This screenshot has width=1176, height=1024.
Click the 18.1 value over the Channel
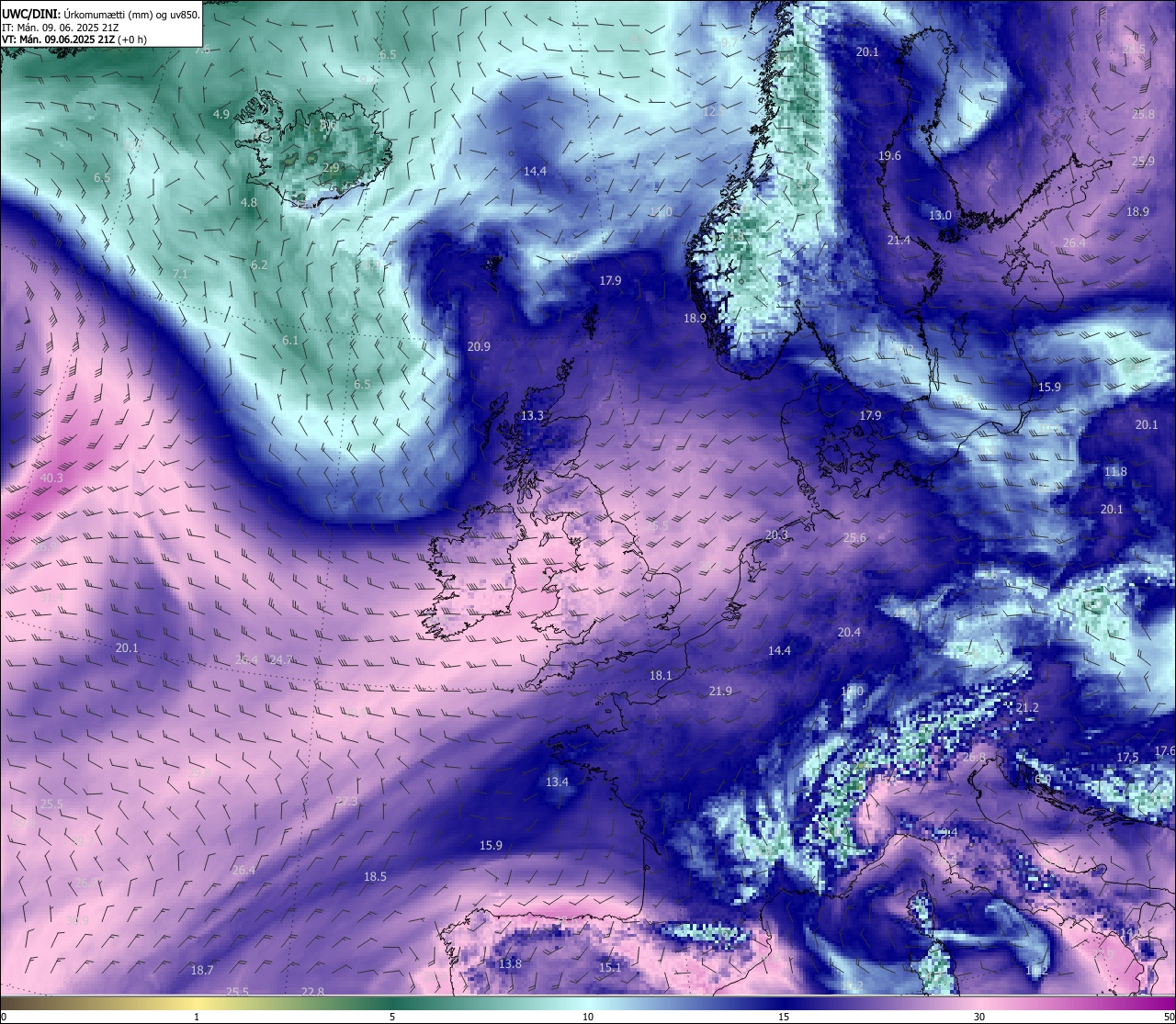click(x=661, y=676)
